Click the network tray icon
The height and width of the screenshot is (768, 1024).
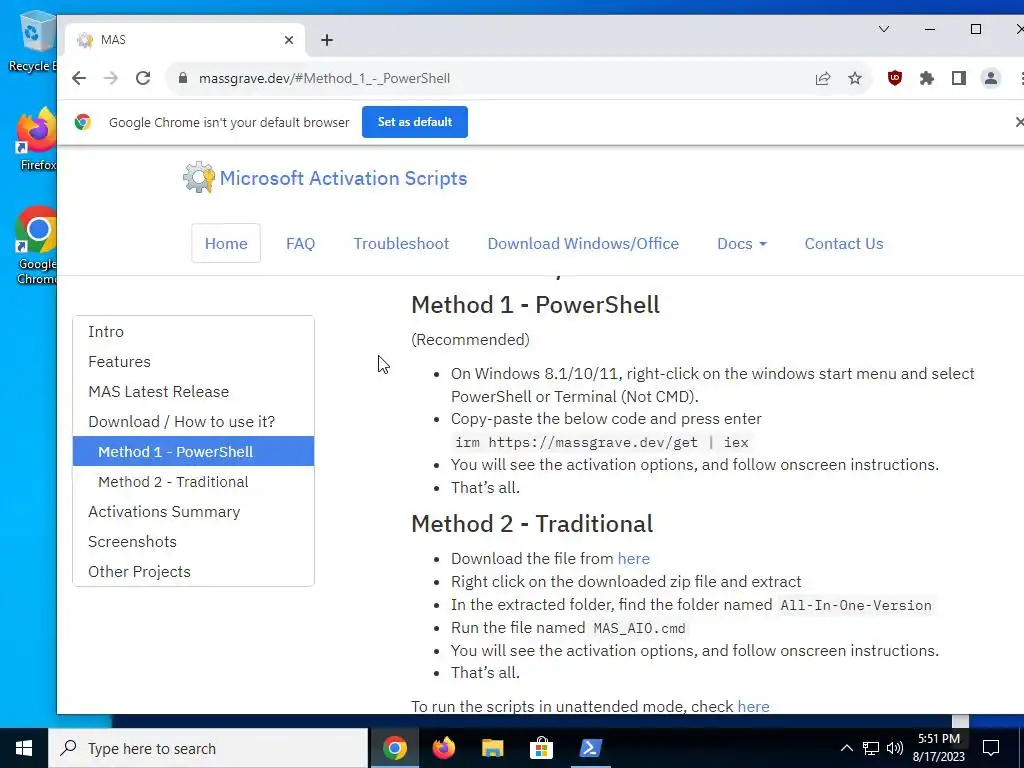pyautogui.click(x=871, y=748)
